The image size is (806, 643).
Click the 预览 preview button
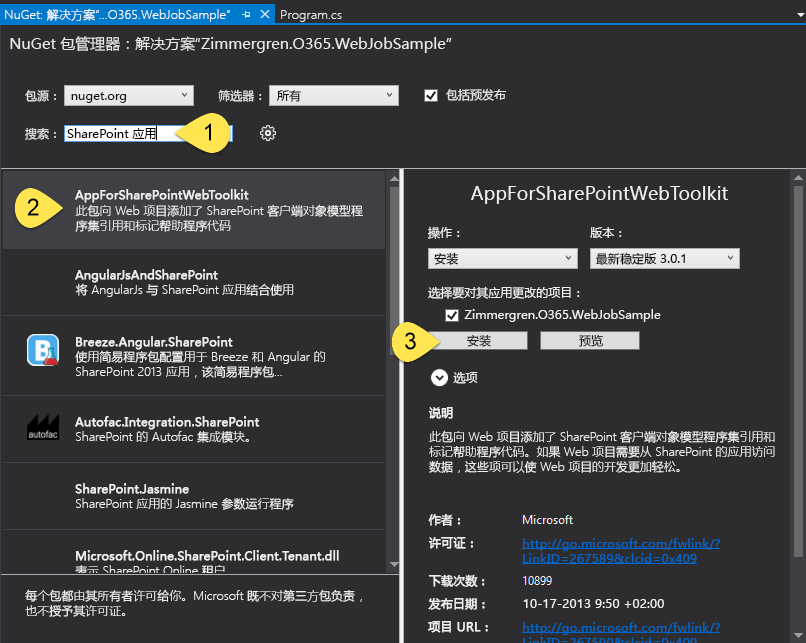[x=589, y=340]
